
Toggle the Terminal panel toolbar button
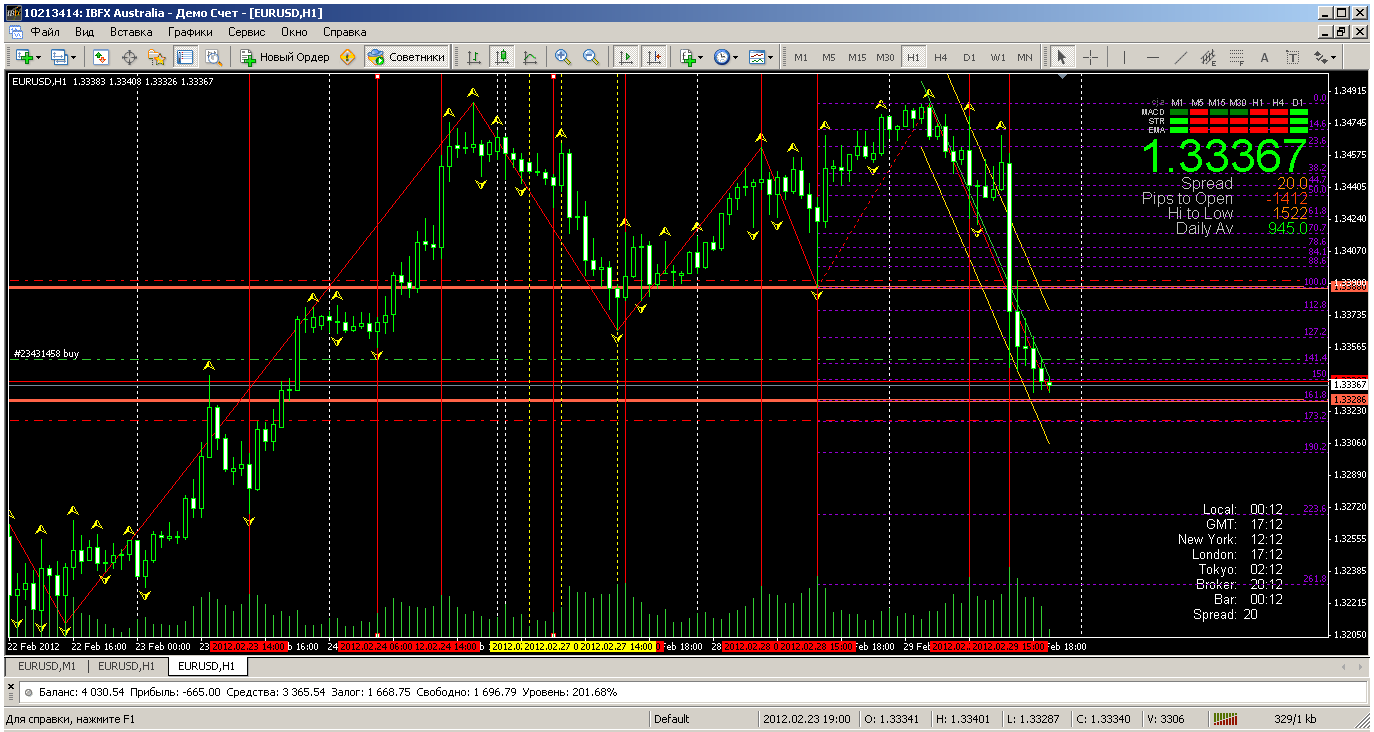[185, 57]
